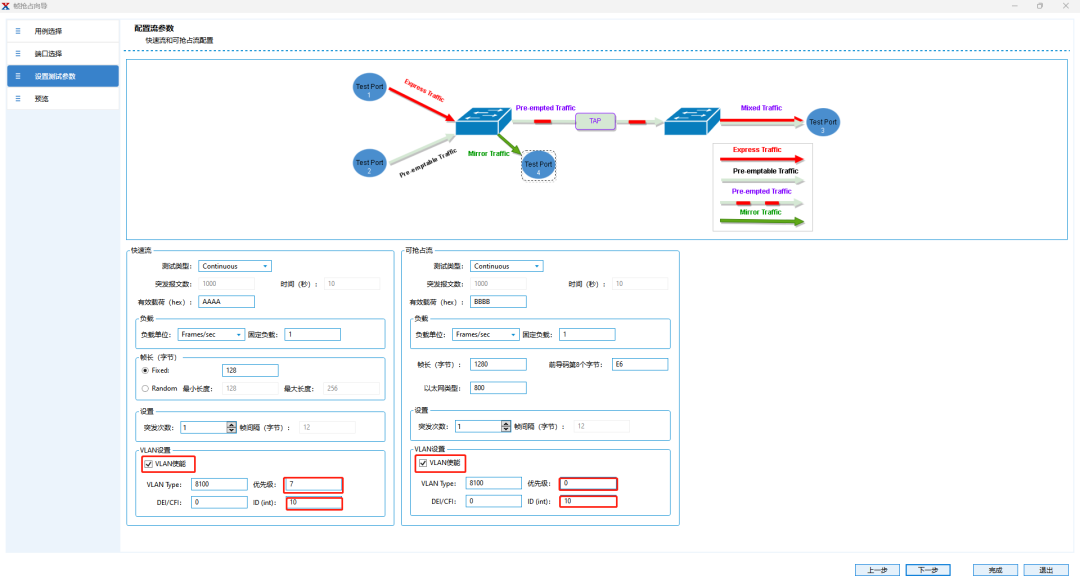Click 突发次数 value field in 快速流
Viewport: 1080px width, 581px height.
tap(204, 427)
